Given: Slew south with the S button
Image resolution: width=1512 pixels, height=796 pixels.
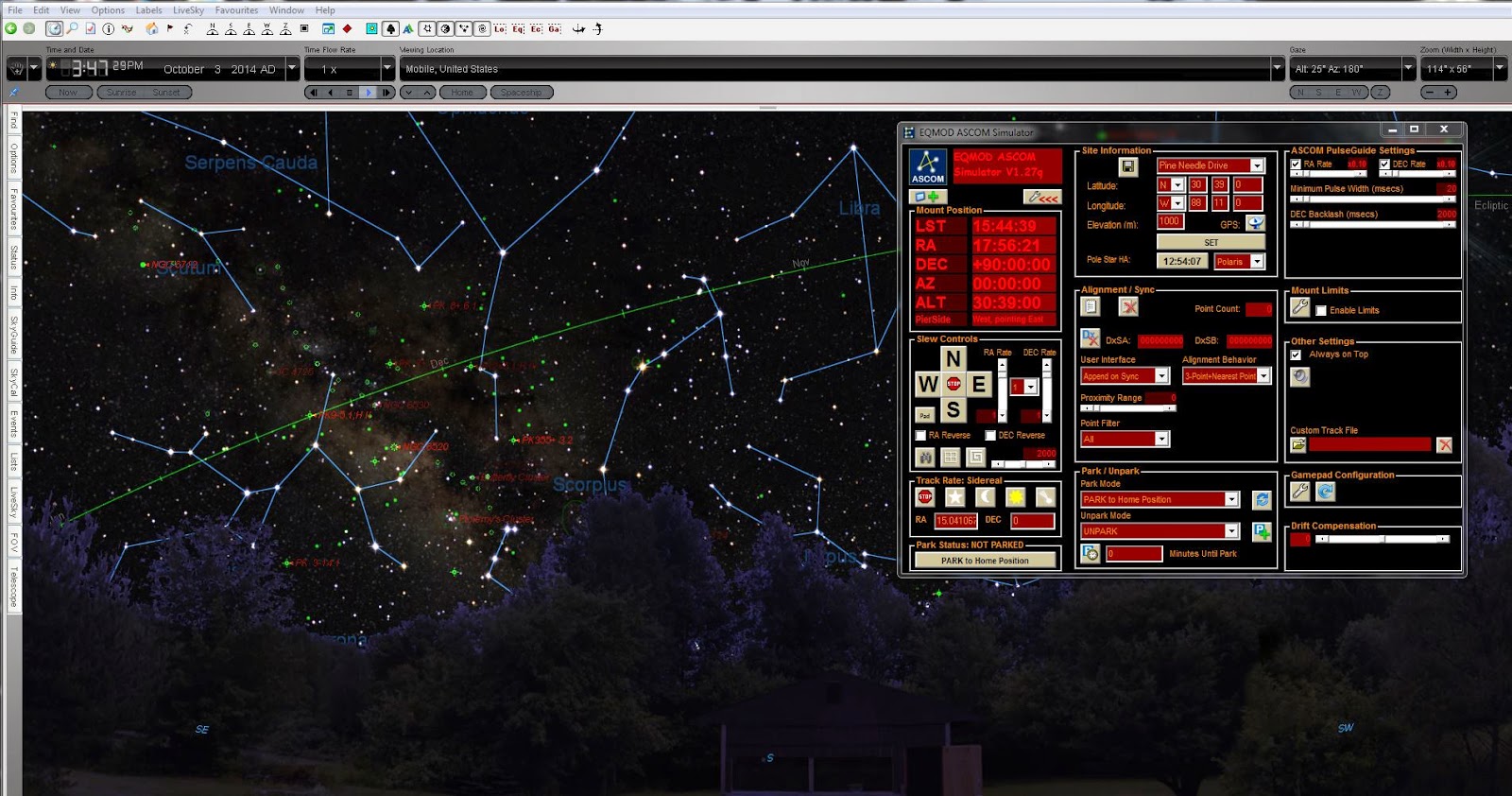Looking at the screenshot, I should [x=953, y=409].
